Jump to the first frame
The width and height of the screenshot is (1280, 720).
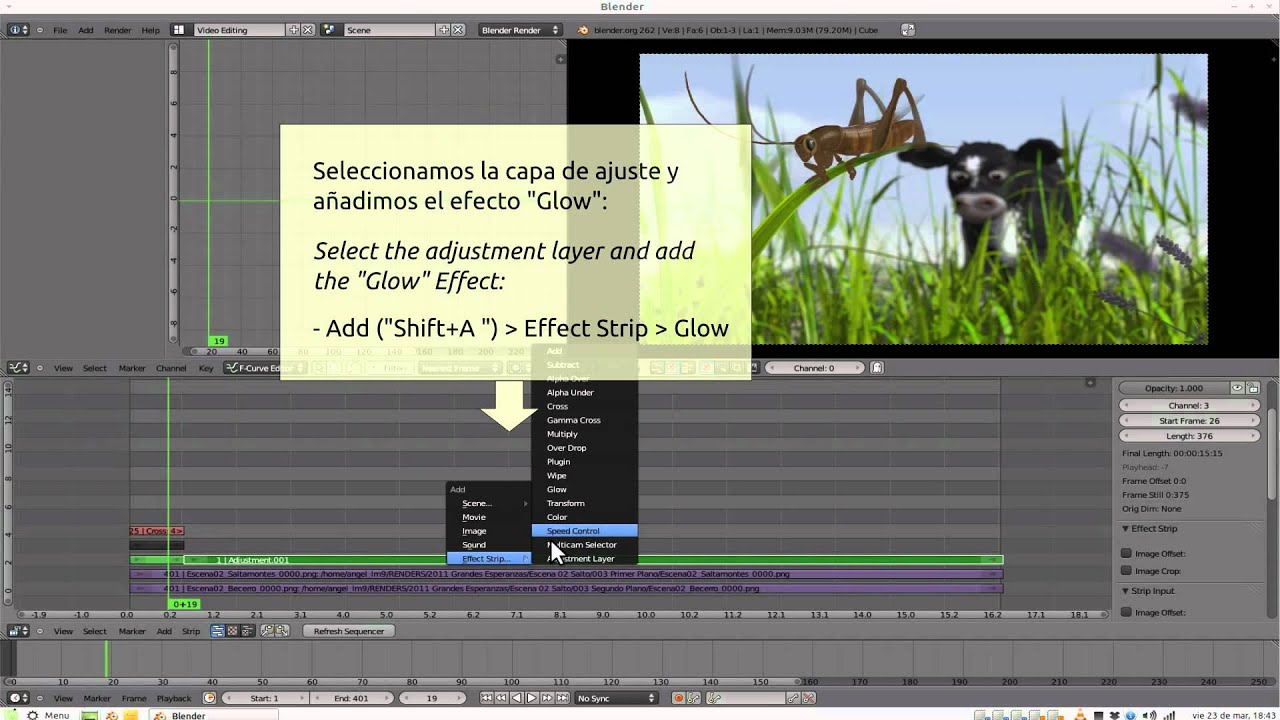click(486, 698)
